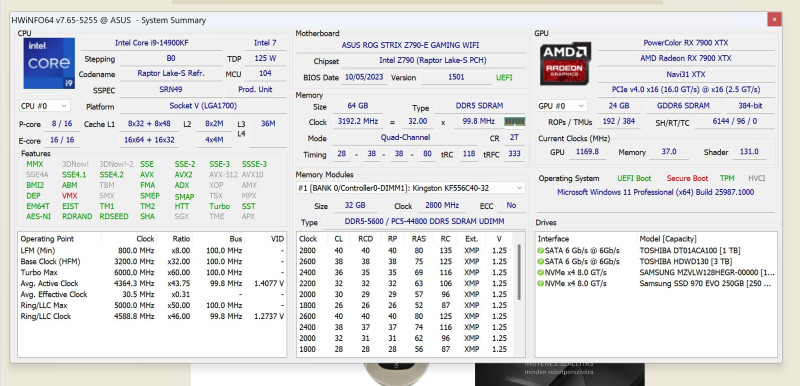The height and width of the screenshot is (386, 800).
Task: Click PowerColor RX 7900 XTX field
Action: [686, 43]
